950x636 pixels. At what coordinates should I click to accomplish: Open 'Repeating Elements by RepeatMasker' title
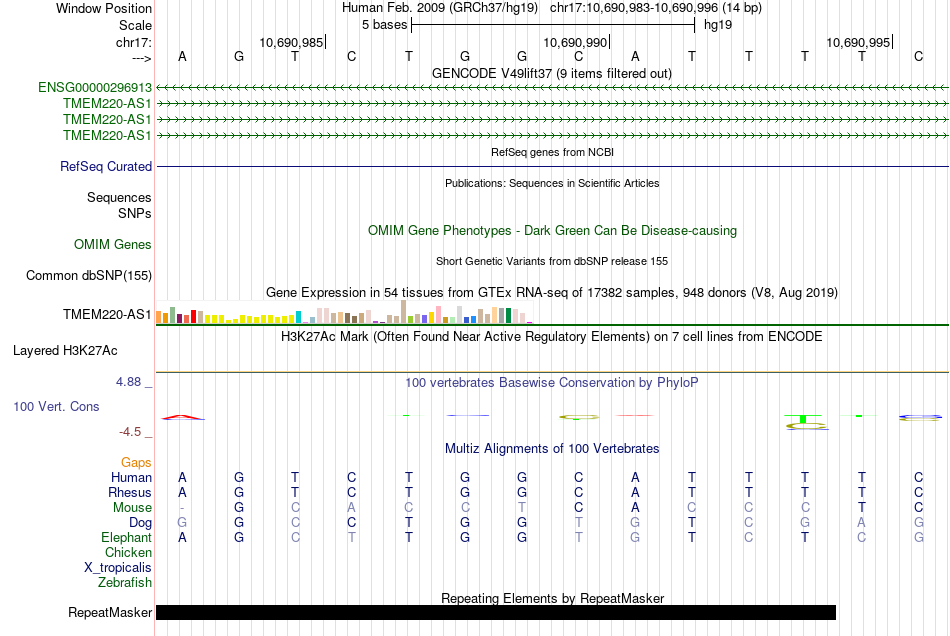point(553,598)
